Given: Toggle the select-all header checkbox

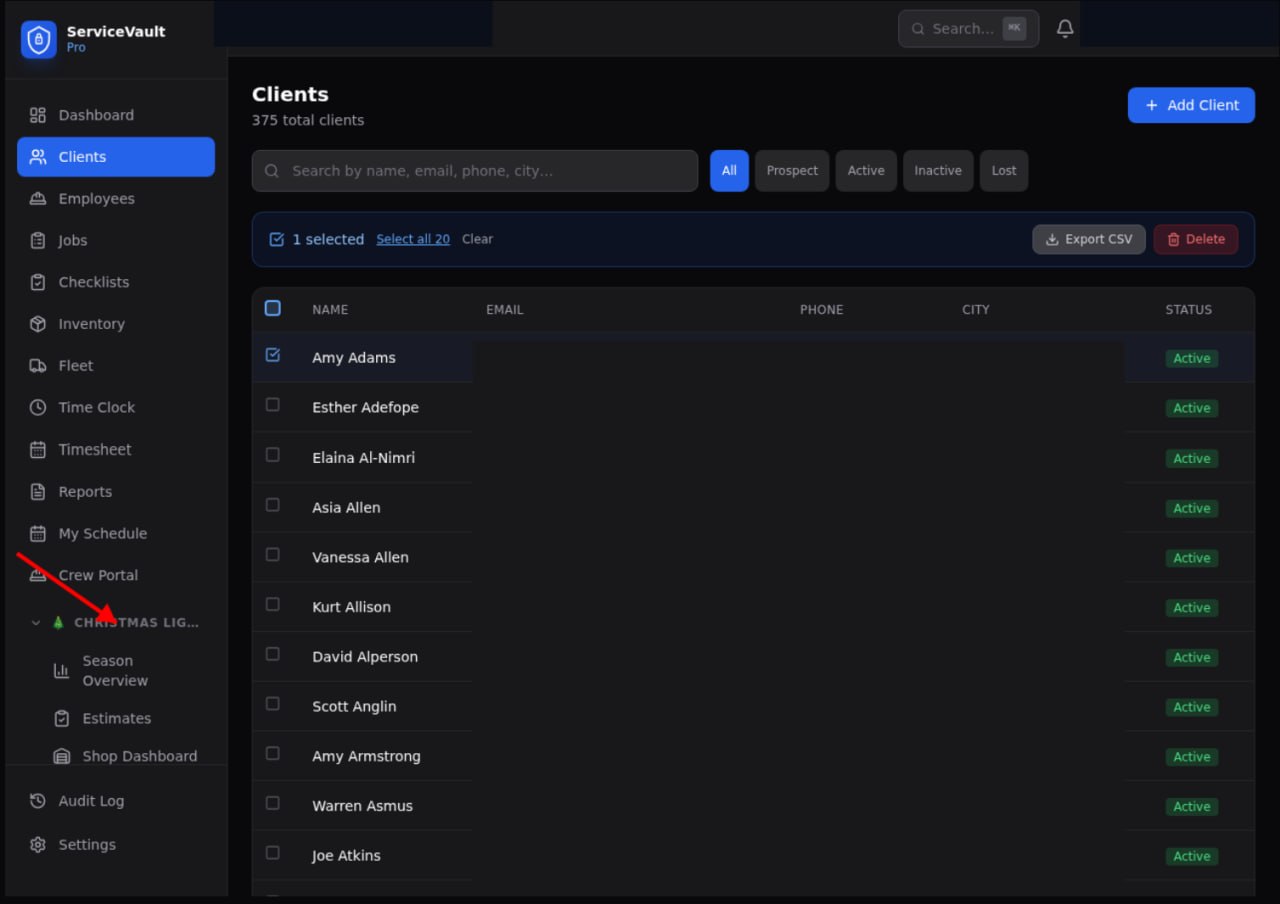Looking at the screenshot, I should click(273, 308).
